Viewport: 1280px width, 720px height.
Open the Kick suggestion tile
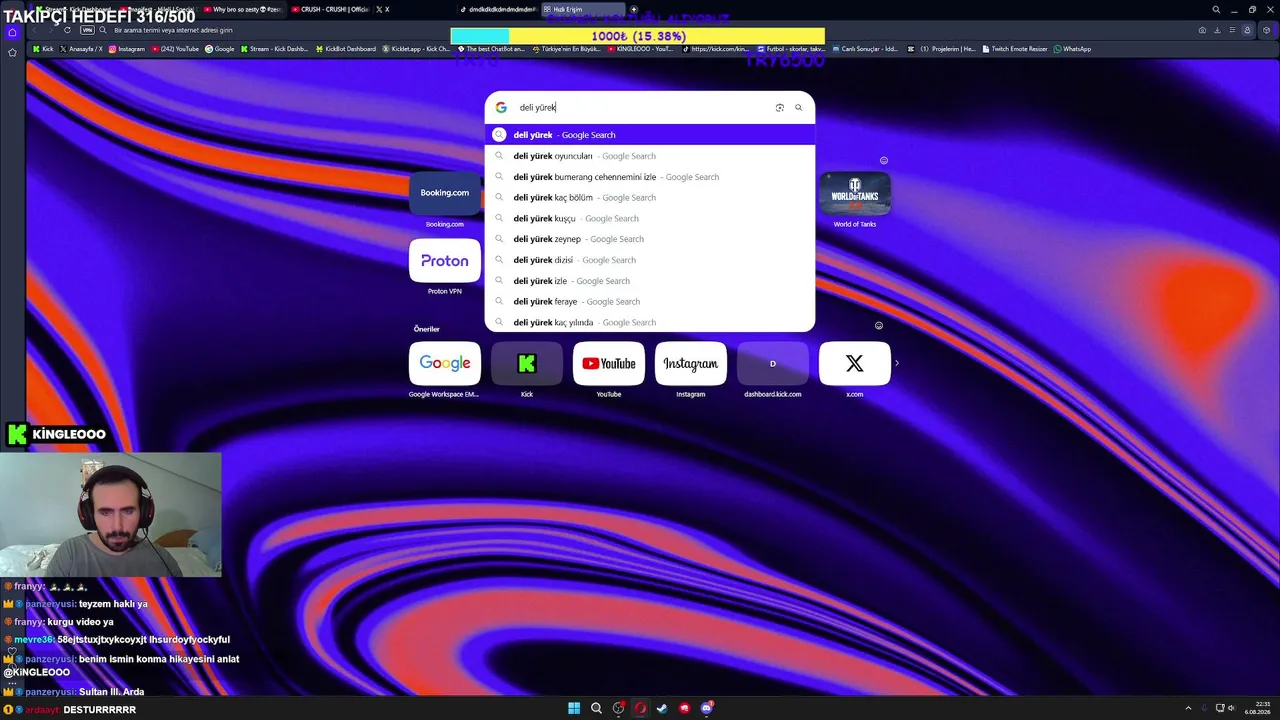527,364
